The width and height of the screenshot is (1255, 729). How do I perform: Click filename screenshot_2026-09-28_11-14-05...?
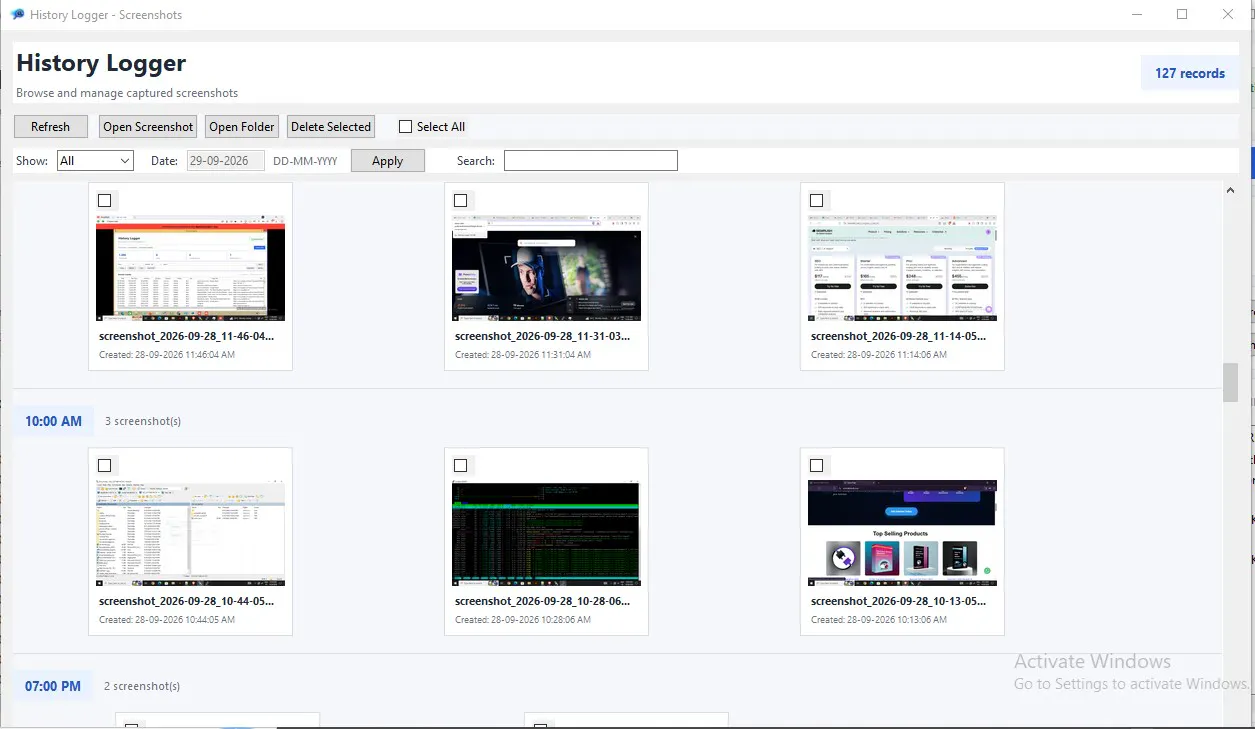pos(899,337)
